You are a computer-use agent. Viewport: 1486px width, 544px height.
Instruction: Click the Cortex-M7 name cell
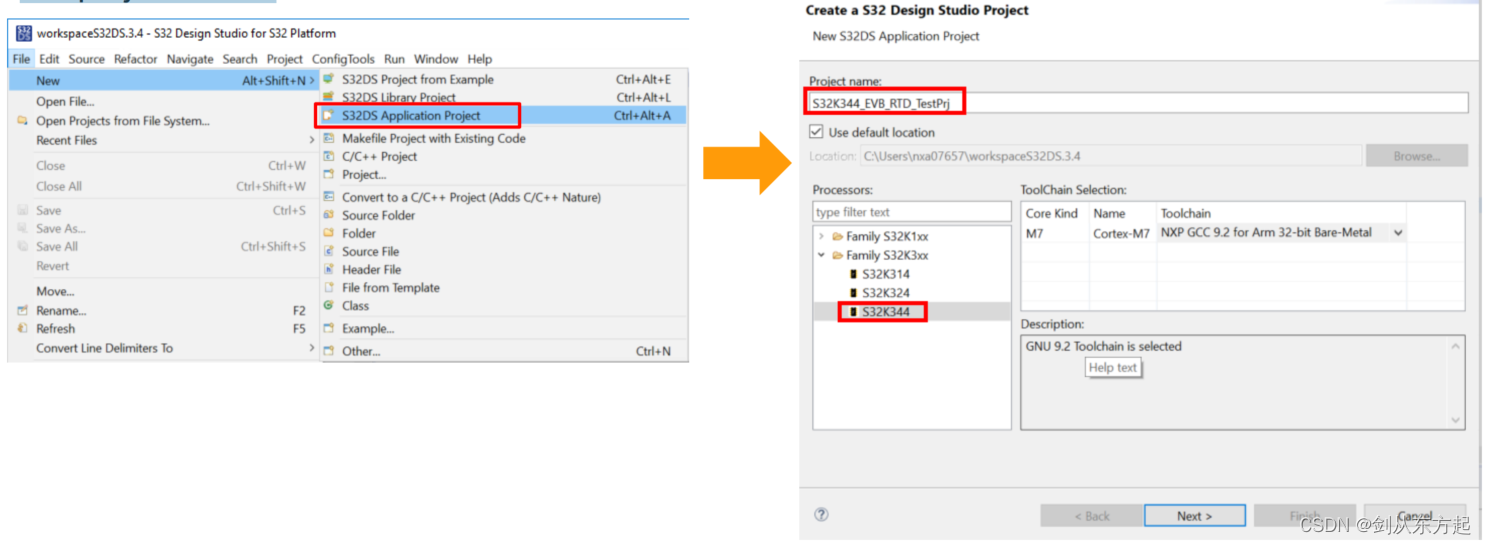click(x=1122, y=232)
